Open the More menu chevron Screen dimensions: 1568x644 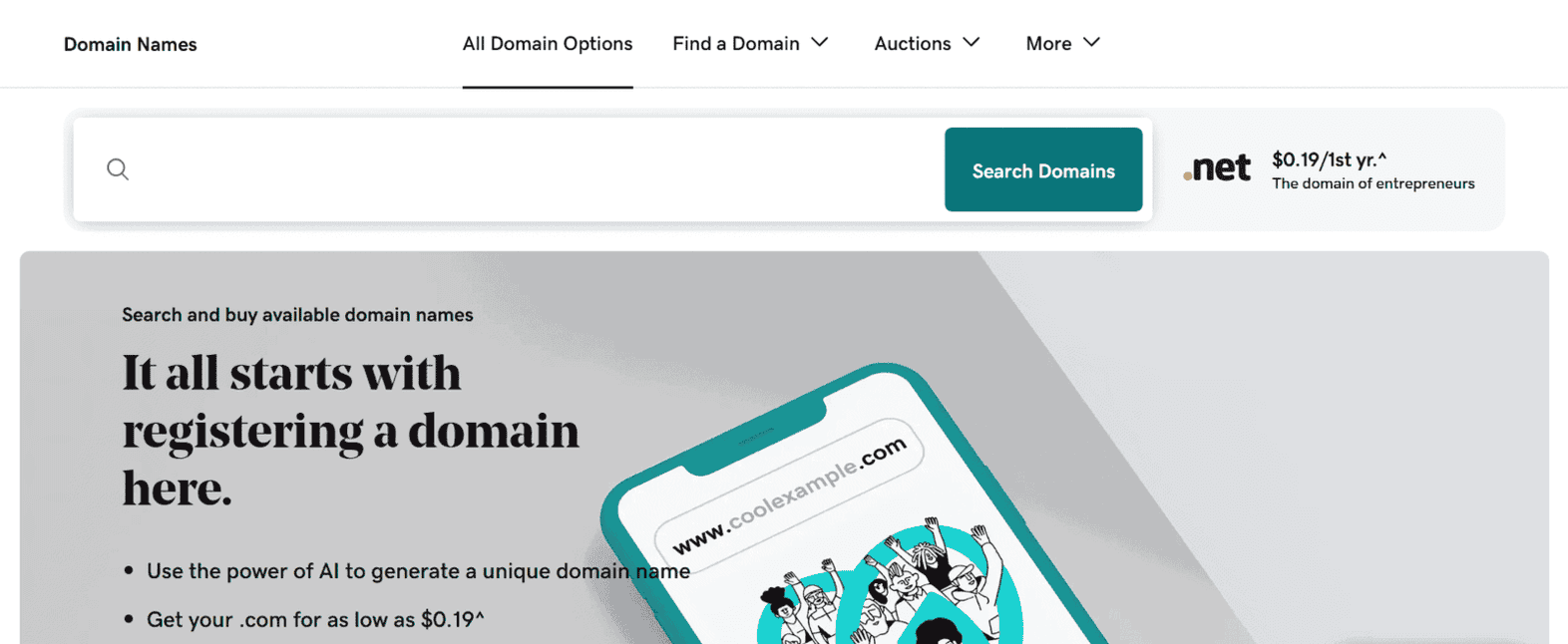click(x=1091, y=43)
